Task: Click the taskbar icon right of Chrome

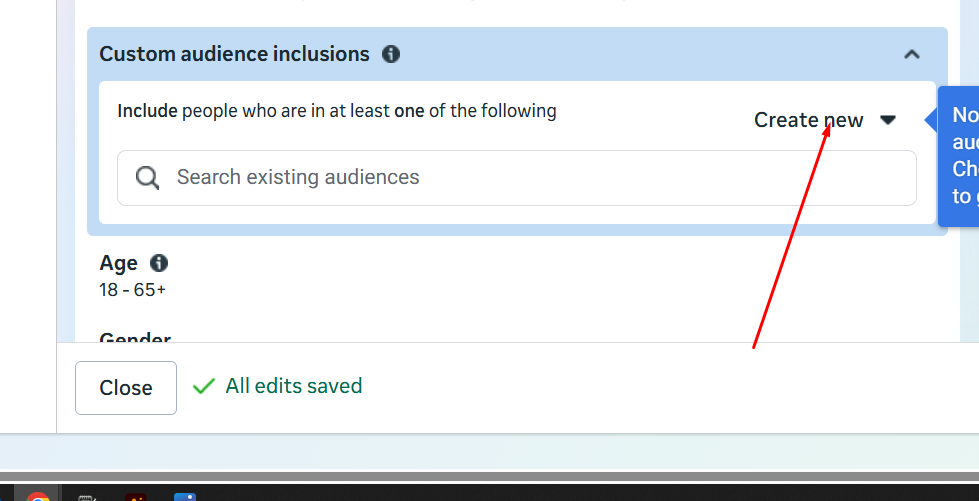Action: 88,497
